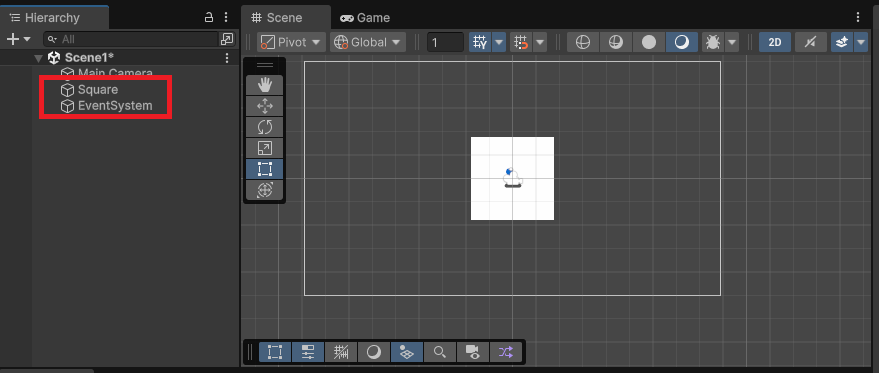The height and width of the screenshot is (373, 879).
Task: Select the Transform combined tool
Action: [x=265, y=190]
